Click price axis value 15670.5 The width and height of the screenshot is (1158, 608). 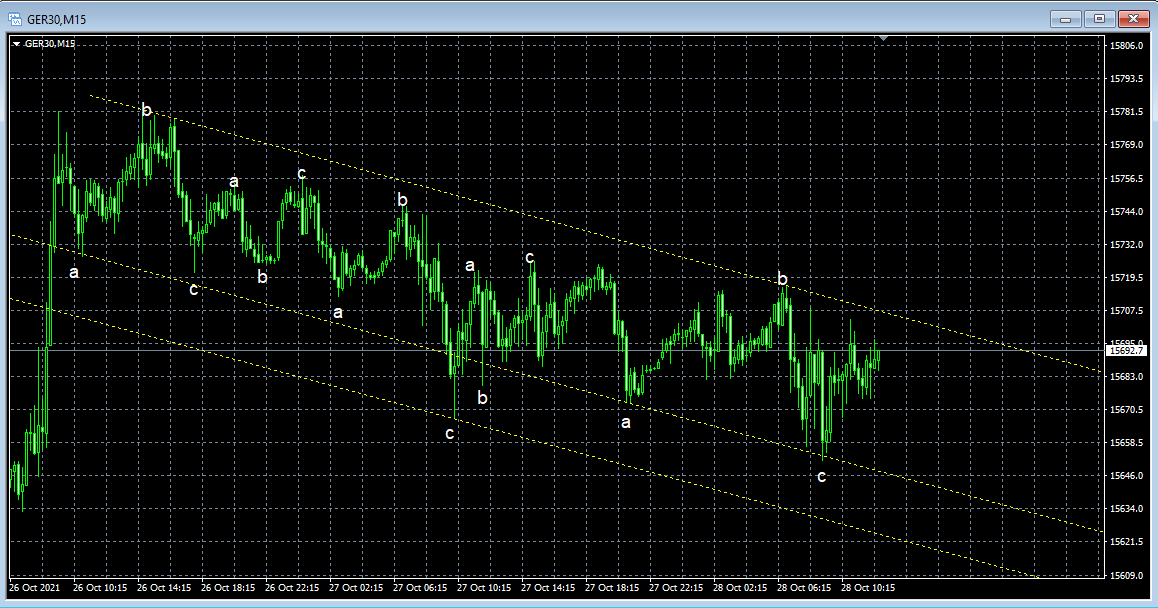[1126, 409]
